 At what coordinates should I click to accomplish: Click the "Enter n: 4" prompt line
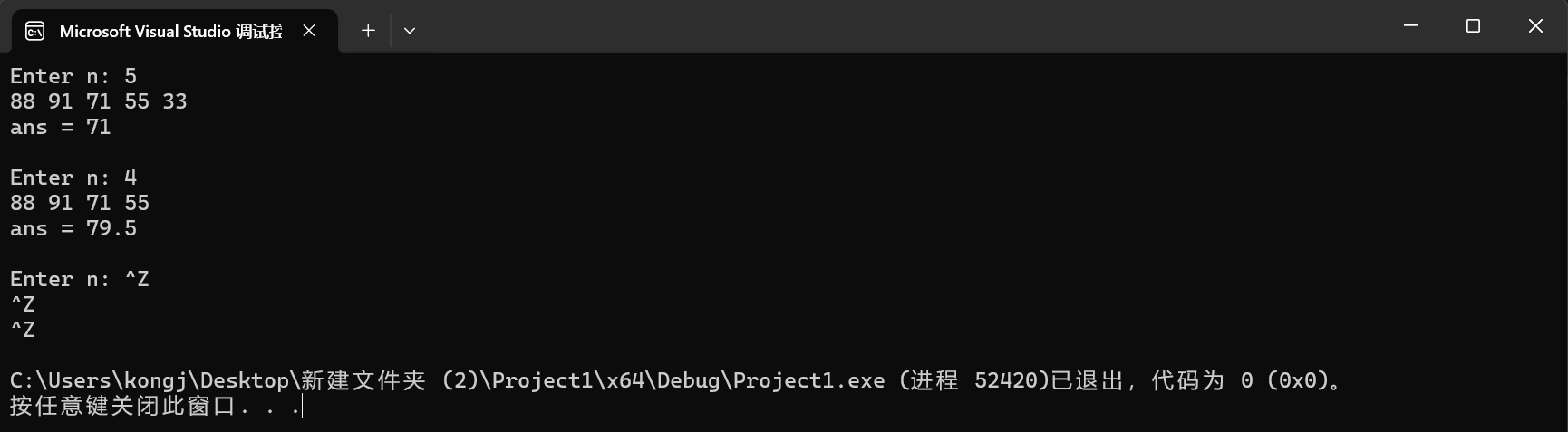(73, 178)
